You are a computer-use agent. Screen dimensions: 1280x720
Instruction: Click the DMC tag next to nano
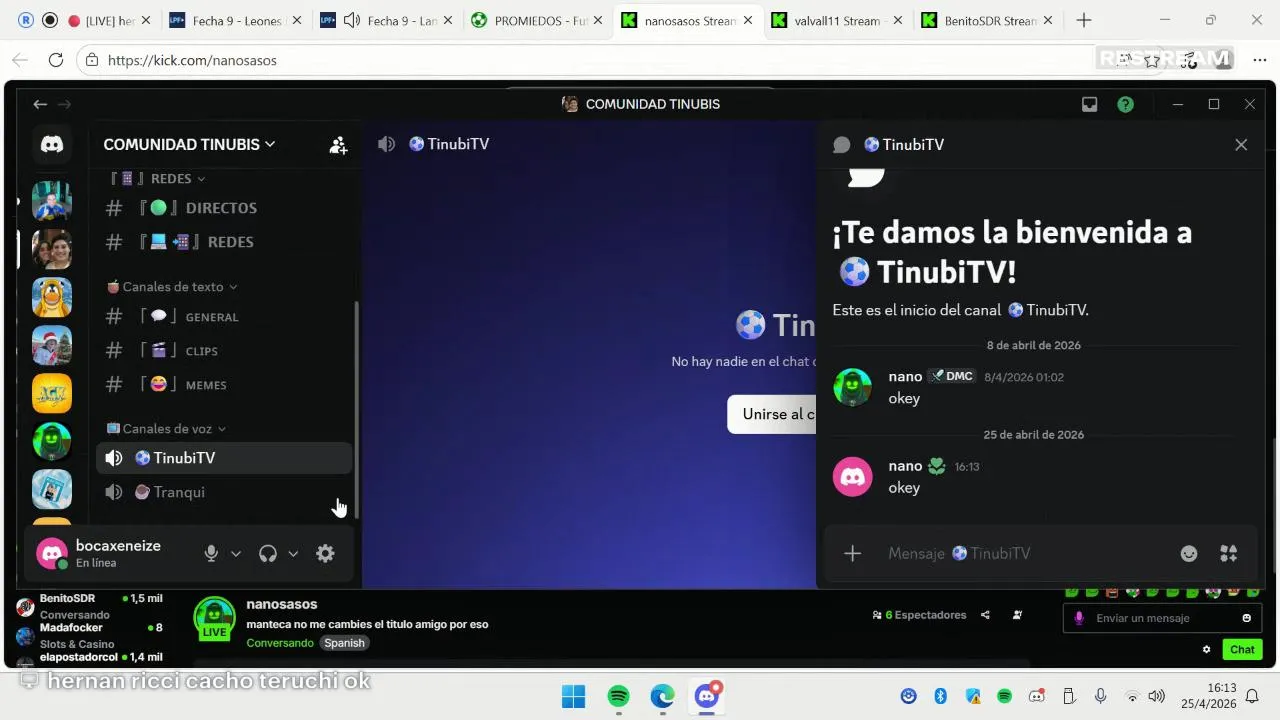click(x=951, y=376)
